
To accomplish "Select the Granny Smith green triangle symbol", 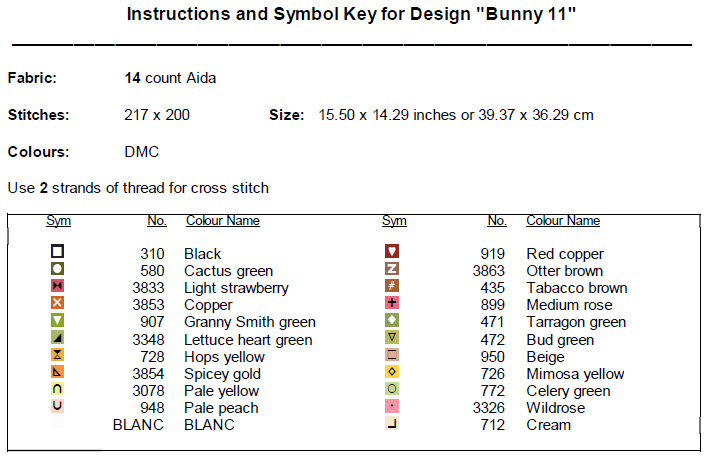I will 58,321.
